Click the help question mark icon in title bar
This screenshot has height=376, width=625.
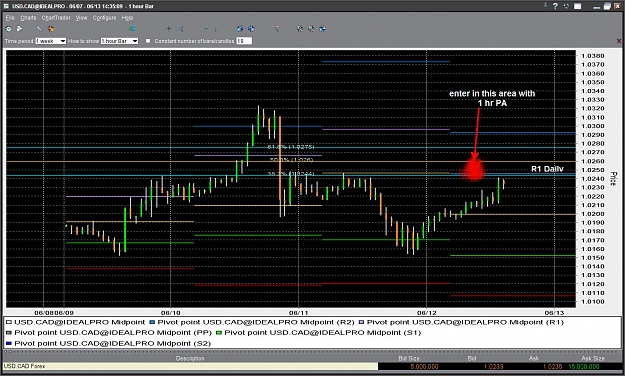pyautogui.click(x=555, y=6)
